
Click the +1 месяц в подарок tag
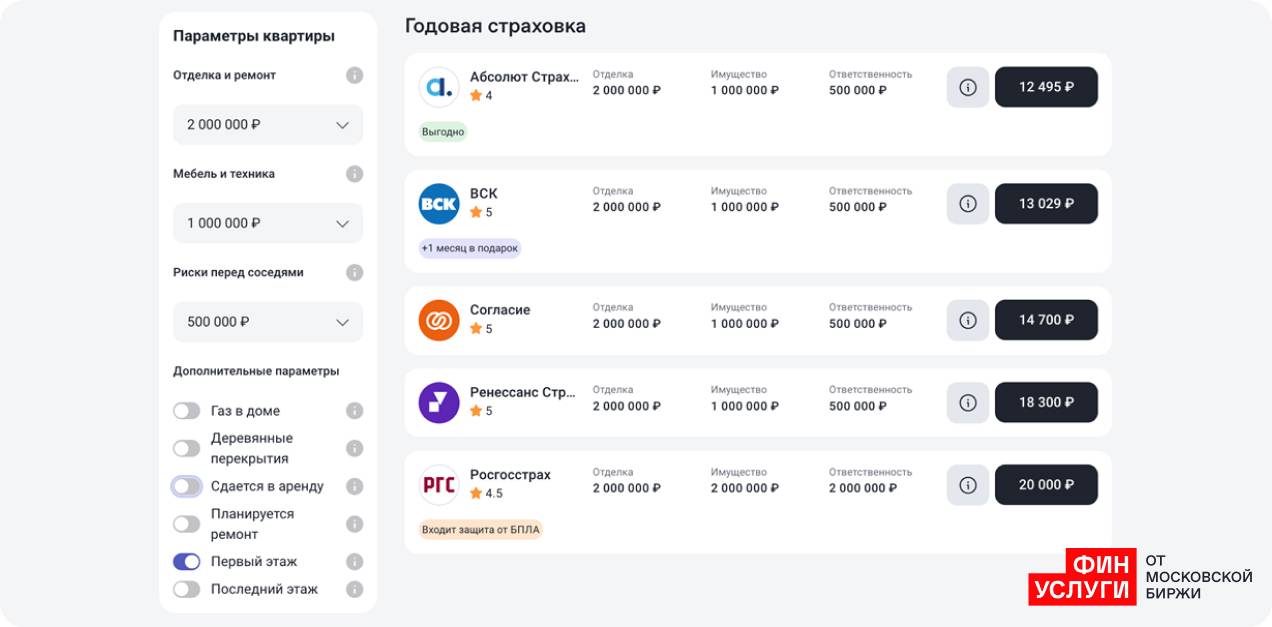pyautogui.click(x=470, y=249)
